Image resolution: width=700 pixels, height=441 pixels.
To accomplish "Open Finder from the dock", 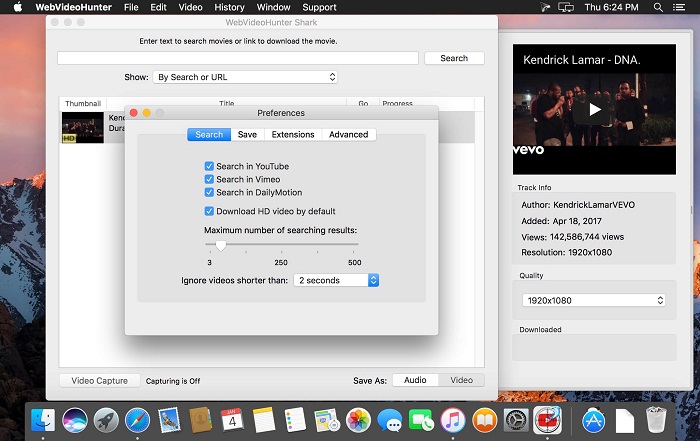I will (43, 420).
